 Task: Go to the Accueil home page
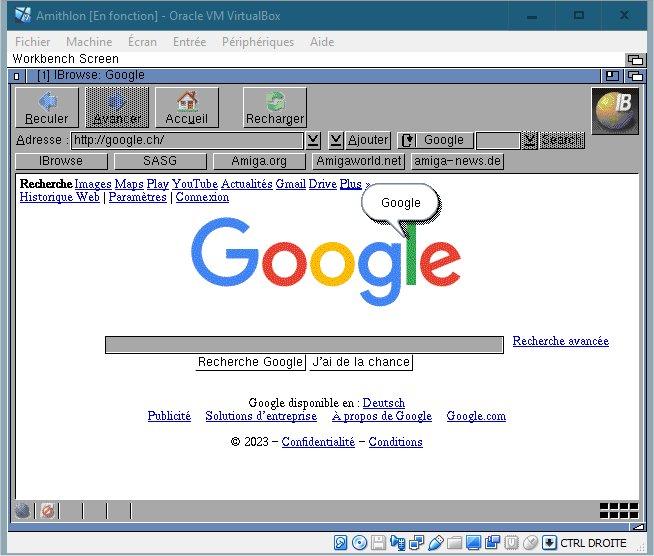pyautogui.click(x=187, y=108)
